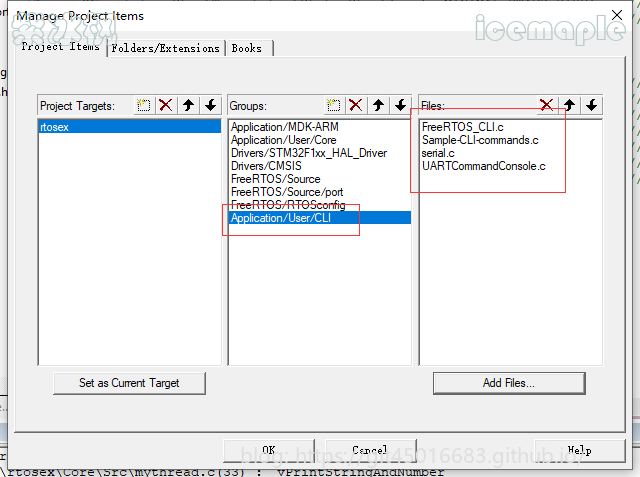Move project target up
Viewport: 640px width, 477px height.
coord(188,106)
